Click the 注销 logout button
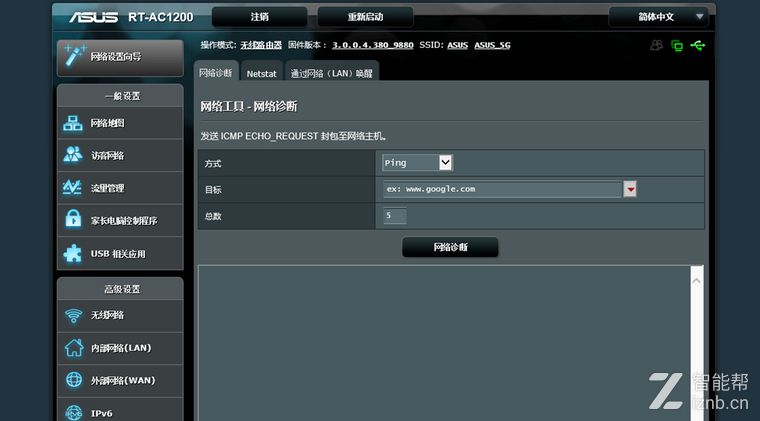The width and height of the screenshot is (760, 421). point(259,17)
